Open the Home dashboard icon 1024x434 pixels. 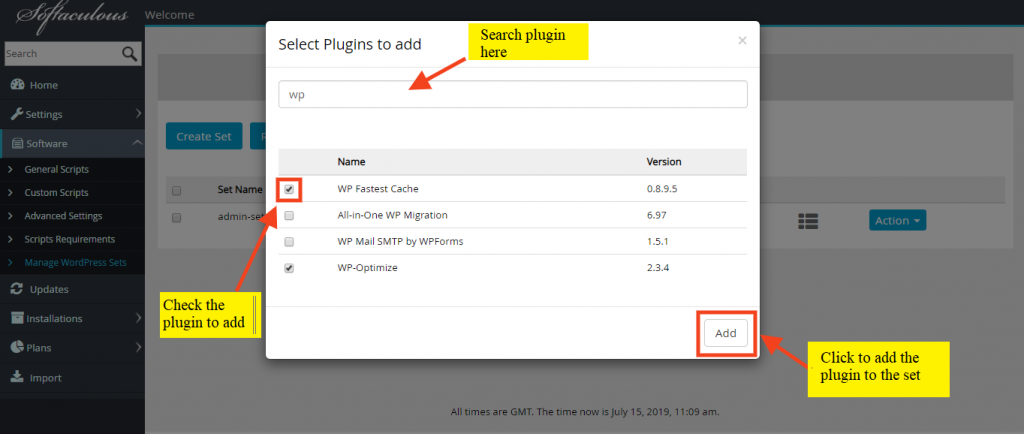[x=18, y=85]
